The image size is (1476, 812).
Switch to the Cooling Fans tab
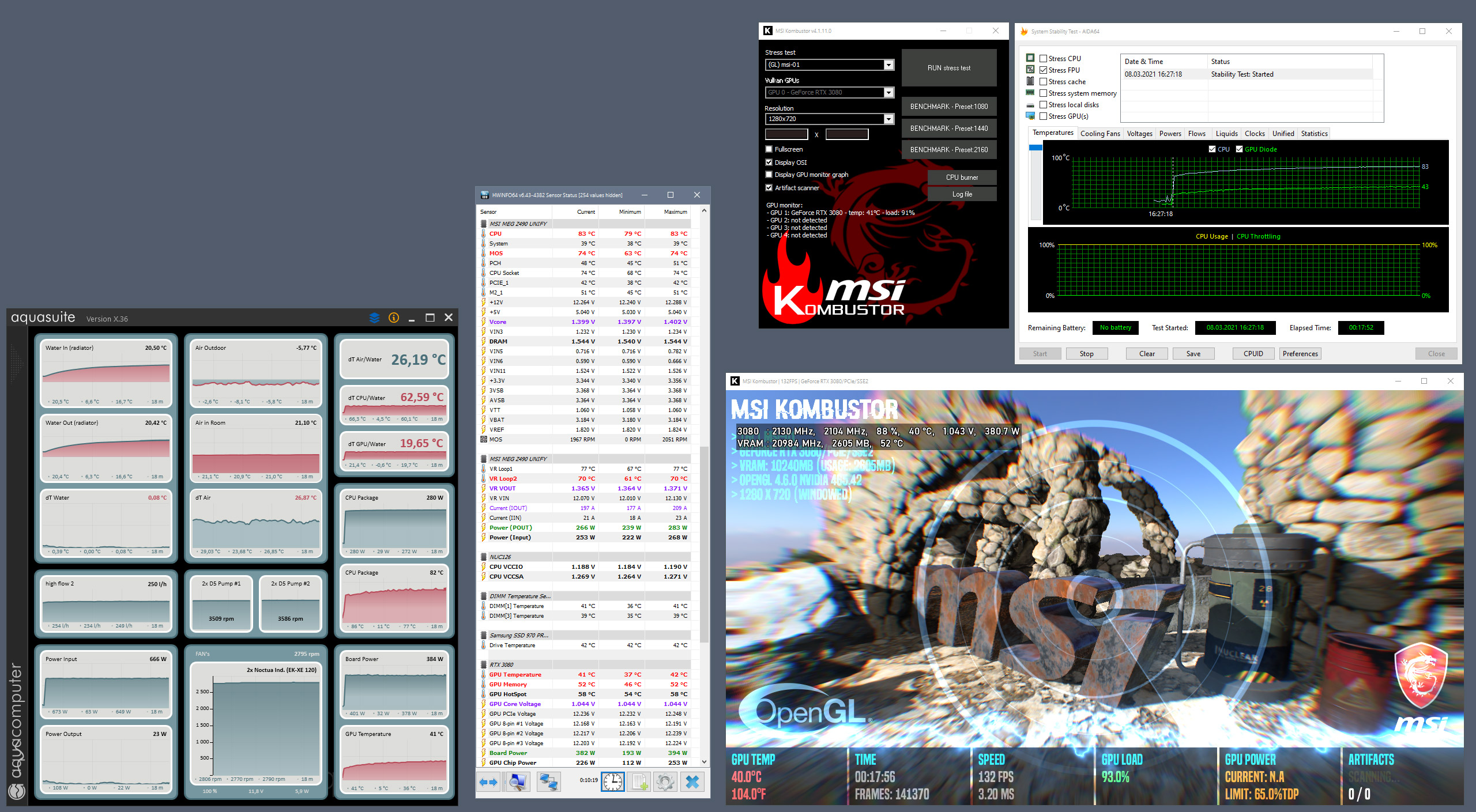(1100, 134)
